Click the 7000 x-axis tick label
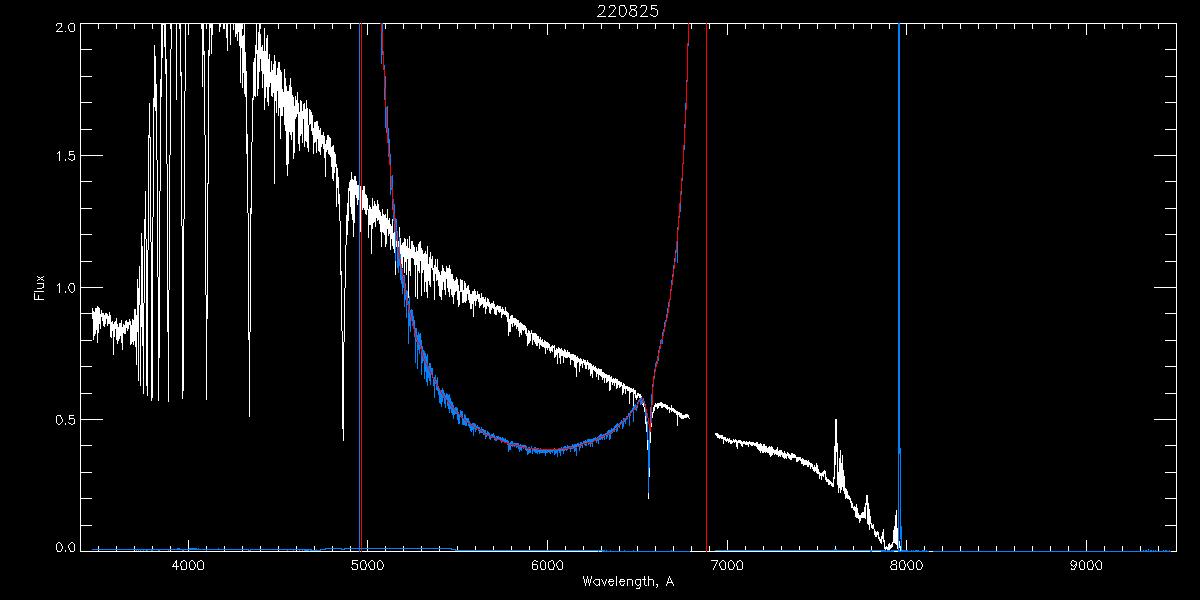This screenshot has width=1200, height=600. click(x=727, y=566)
